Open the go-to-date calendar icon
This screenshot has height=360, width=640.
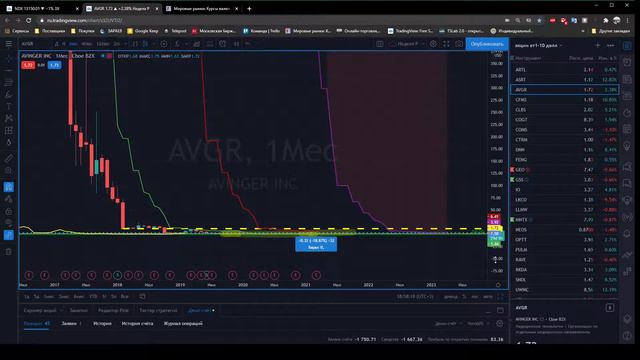pos(142,296)
